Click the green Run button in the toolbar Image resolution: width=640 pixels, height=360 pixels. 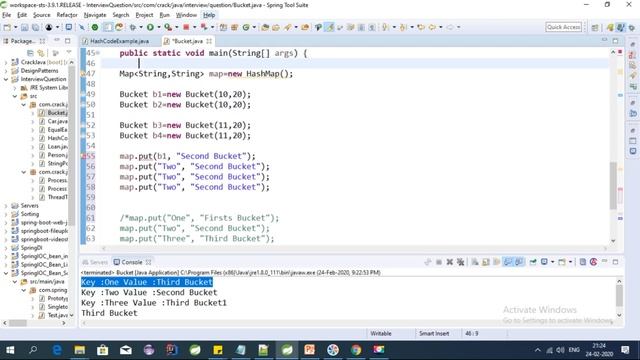(150, 27)
